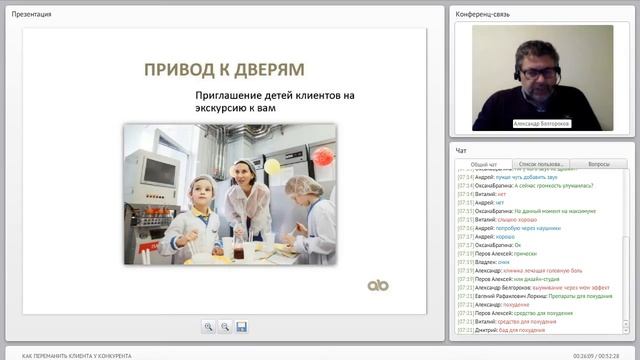Select Александр Белгороков's chat message
The width and height of the screenshot is (640, 360).
click(533, 288)
